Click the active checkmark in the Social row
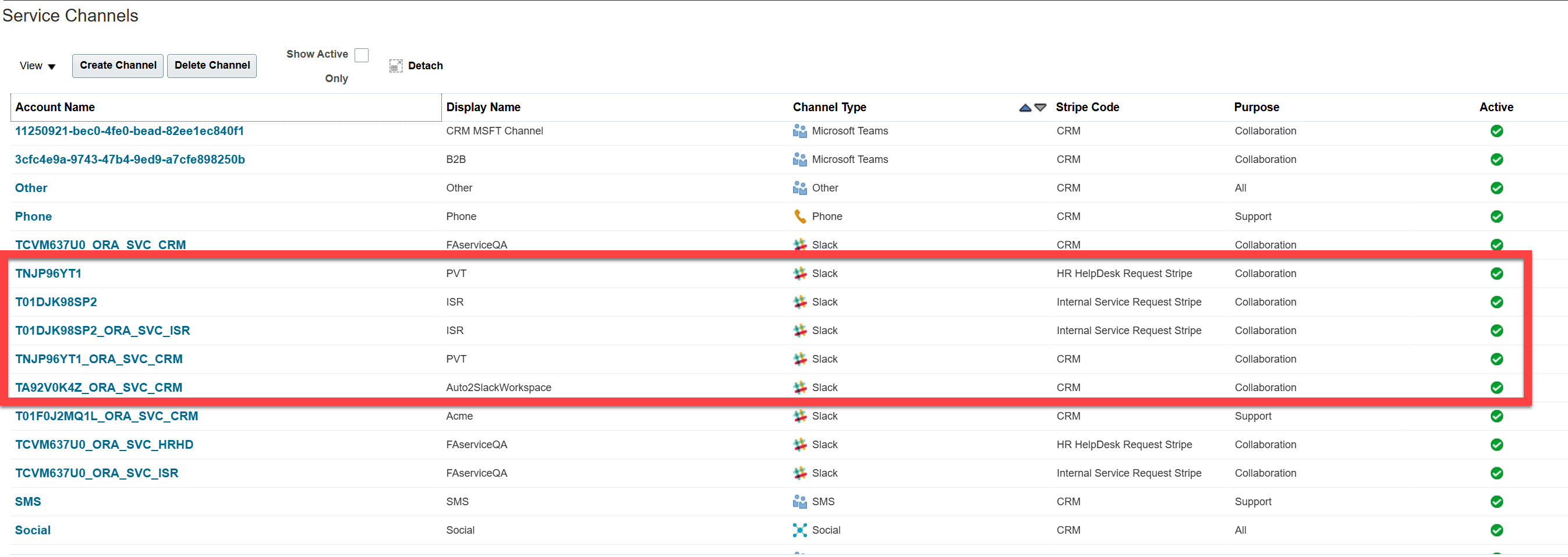 pos(1497,531)
